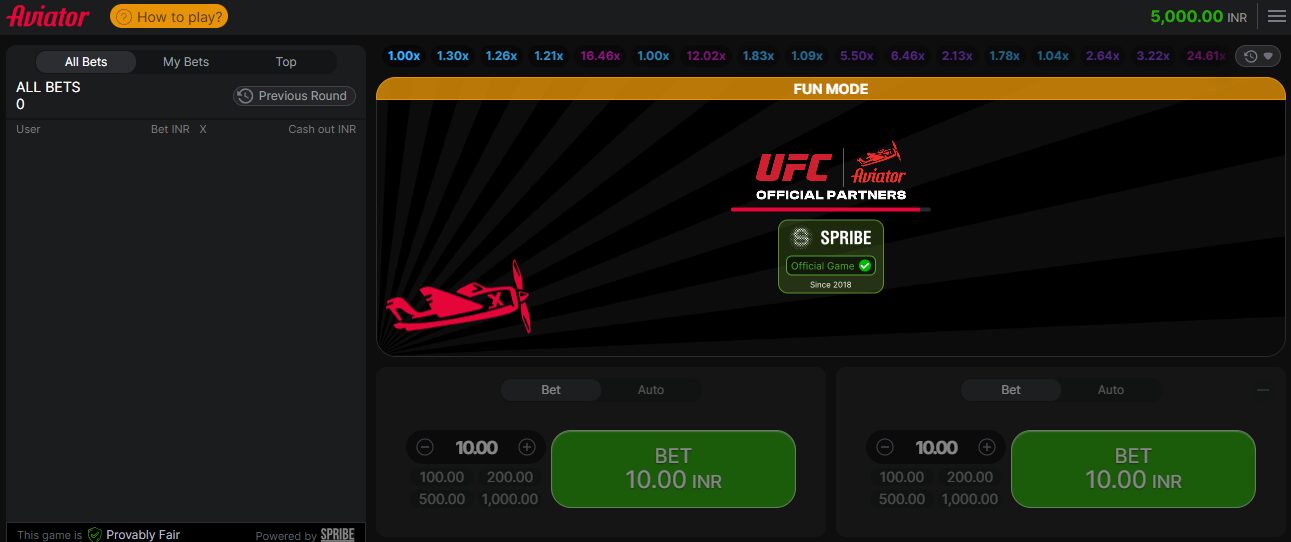Switch to the My Bets tab
The width and height of the screenshot is (1291, 542).
(186, 62)
